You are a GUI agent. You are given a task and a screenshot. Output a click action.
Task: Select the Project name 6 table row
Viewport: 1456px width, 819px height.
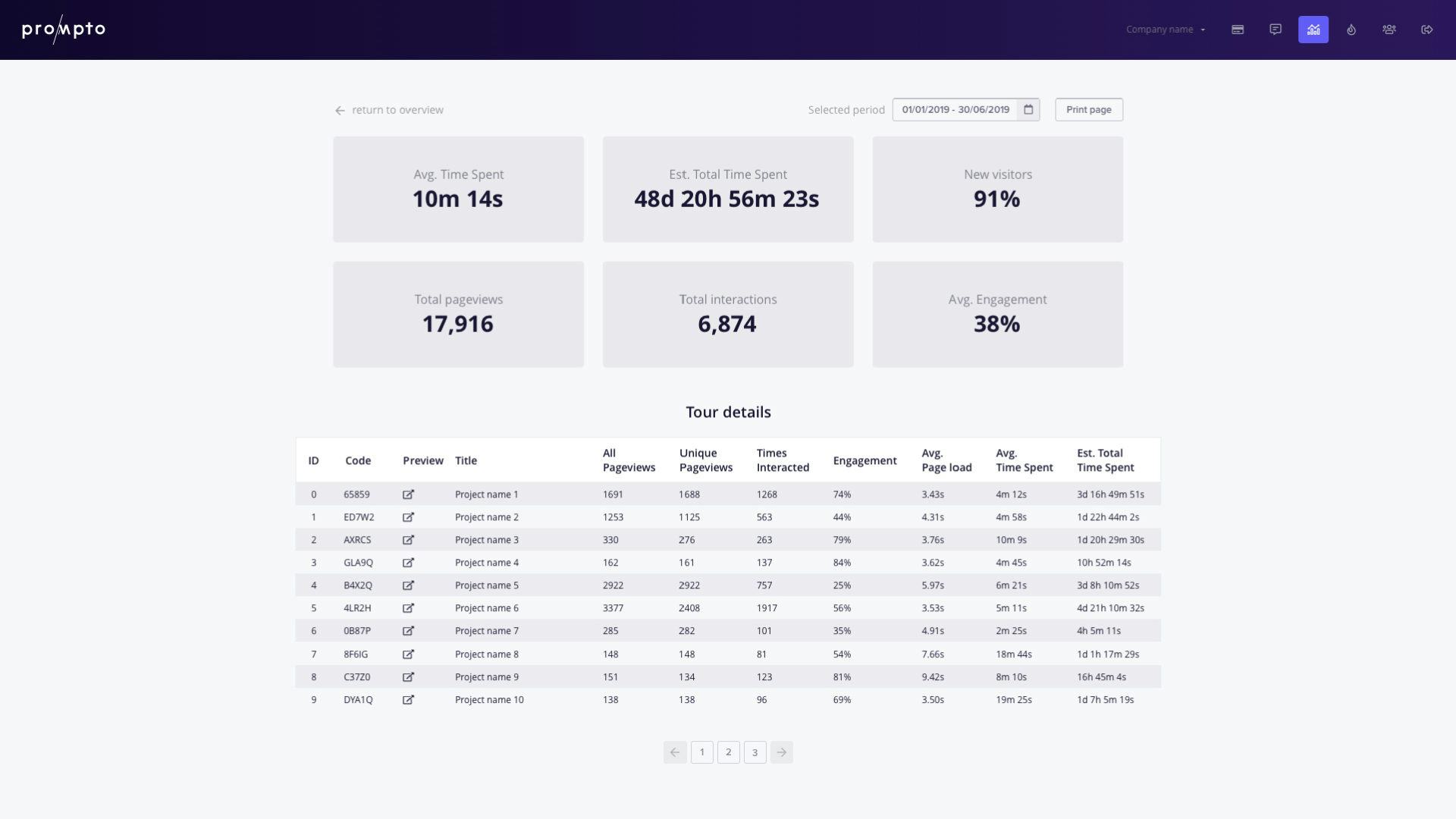click(728, 607)
